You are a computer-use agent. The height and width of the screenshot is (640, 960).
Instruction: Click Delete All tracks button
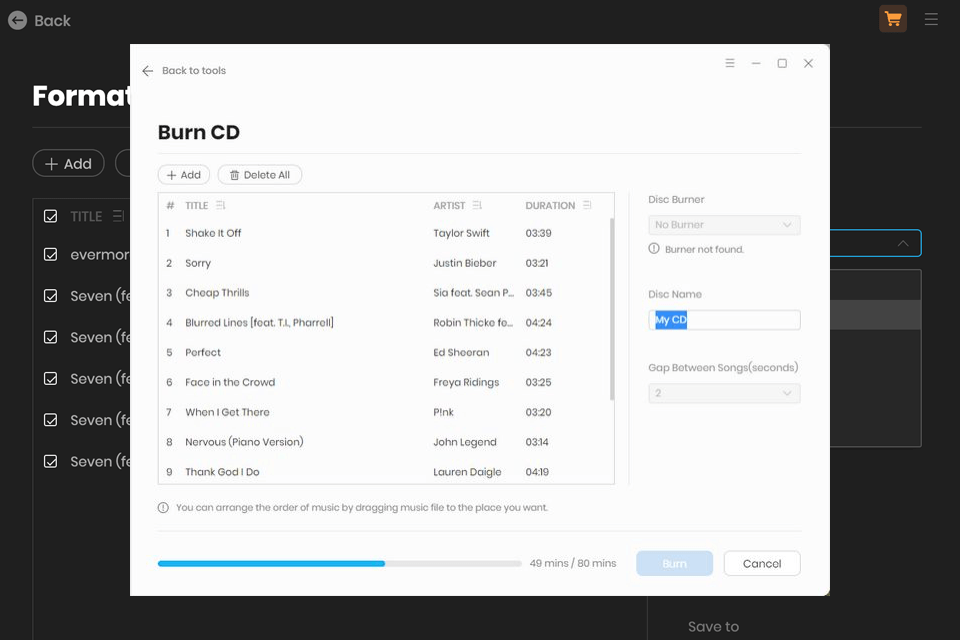tap(260, 175)
